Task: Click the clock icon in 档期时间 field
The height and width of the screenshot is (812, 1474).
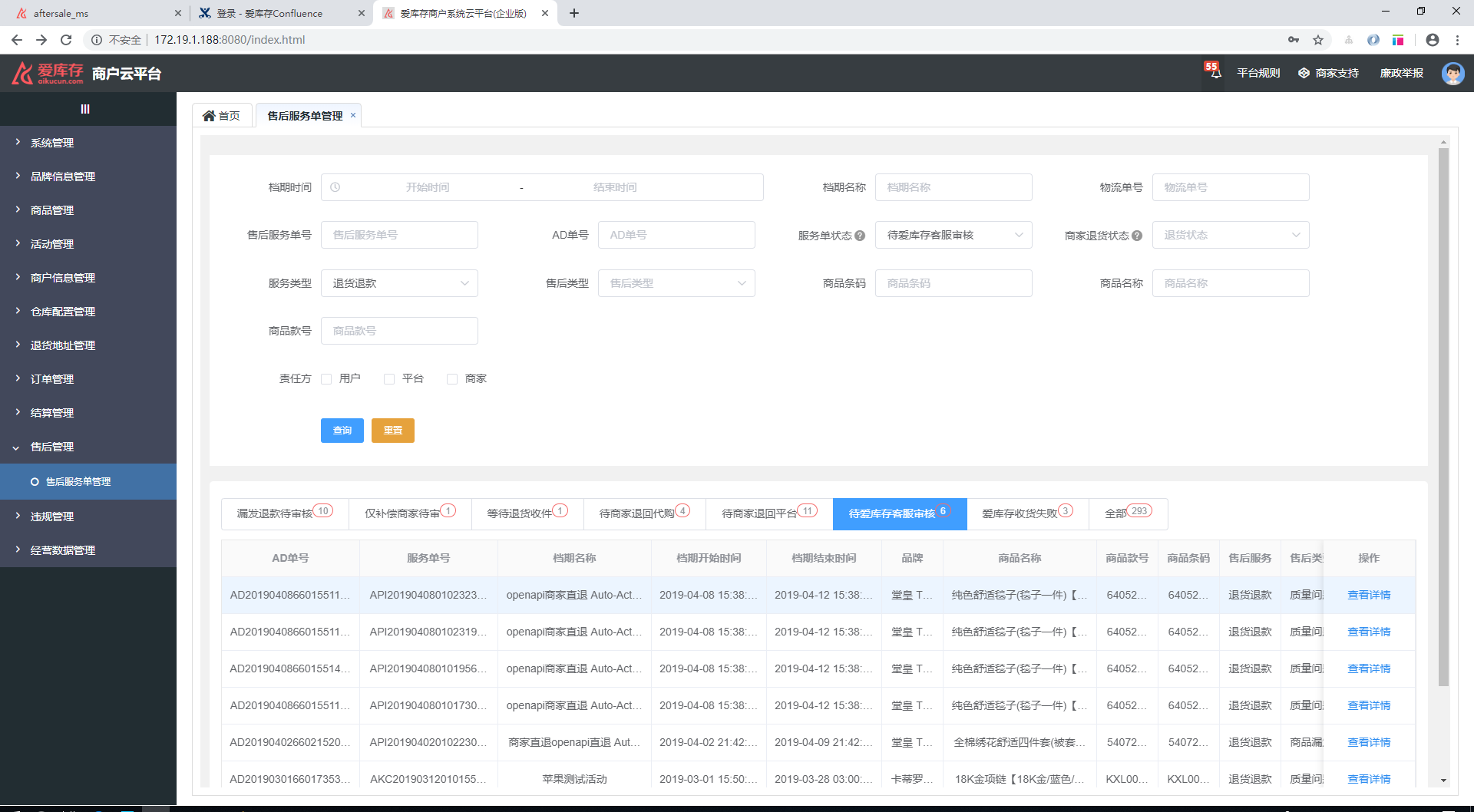Action: pos(335,187)
